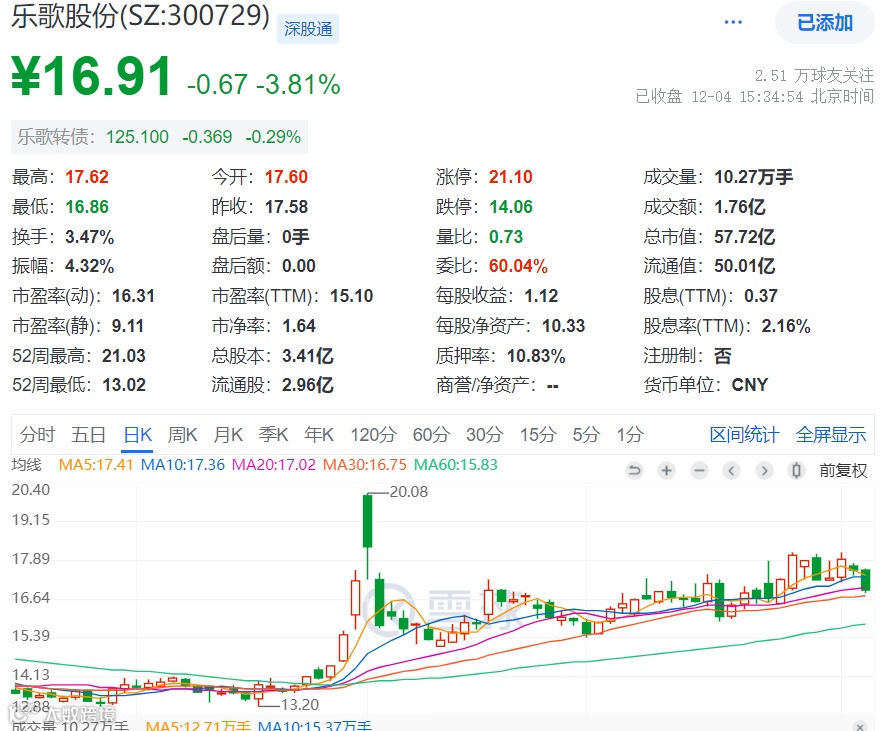Click the 质押率 value 10.83%
883x731 pixels.
(536, 356)
